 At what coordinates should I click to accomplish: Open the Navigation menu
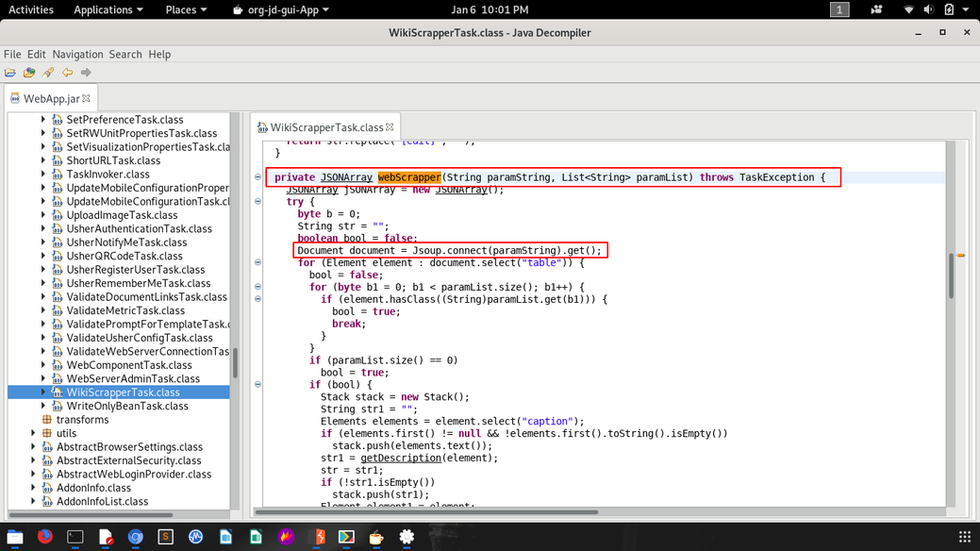pyautogui.click(x=78, y=54)
